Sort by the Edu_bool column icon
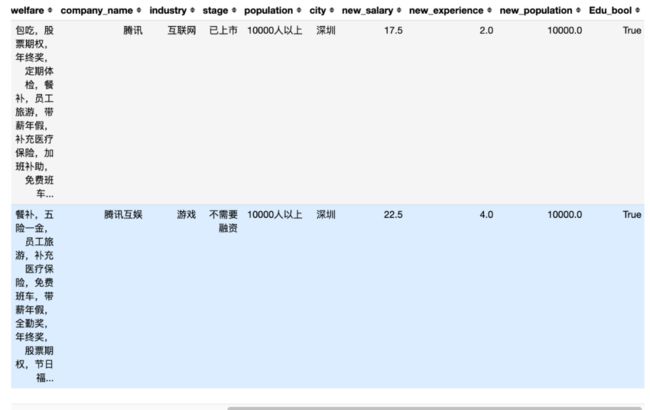Image resolution: width=650 pixels, height=410 pixels. (638, 10)
